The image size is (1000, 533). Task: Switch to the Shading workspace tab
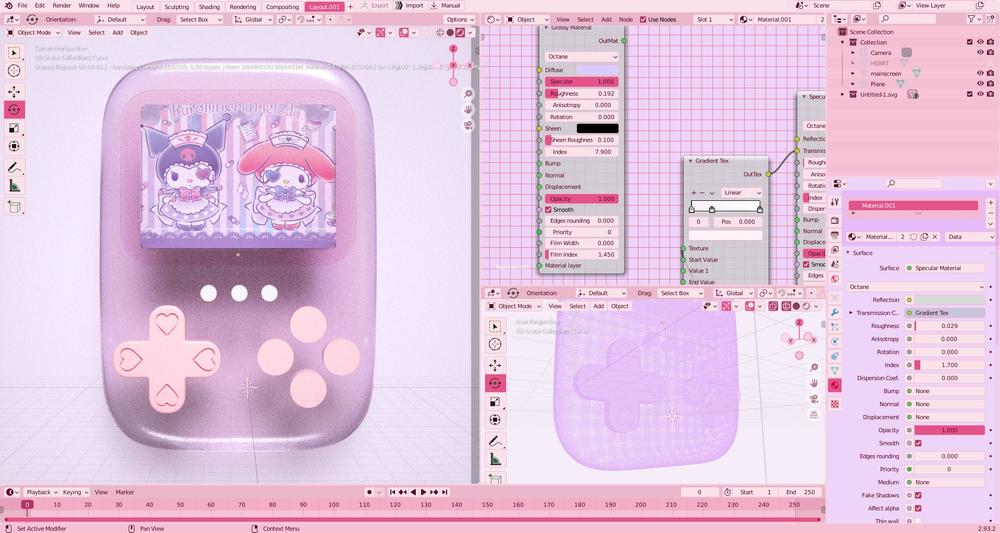tap(209, 6)
